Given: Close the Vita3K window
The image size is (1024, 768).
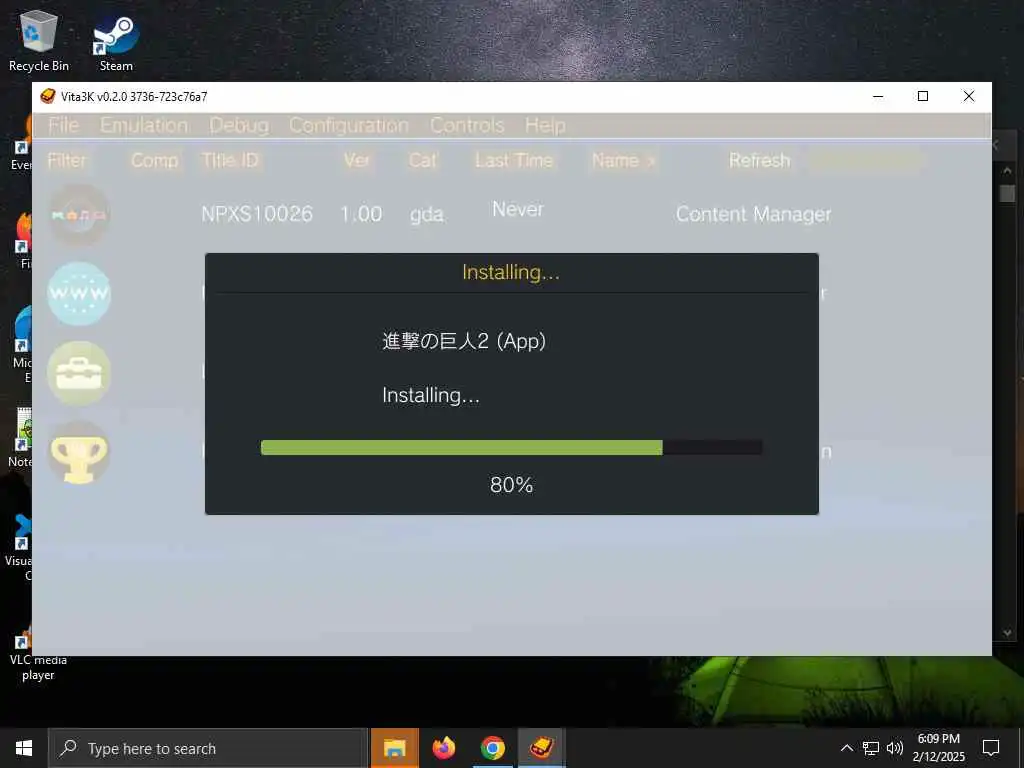Looking at the screenshot, I should pyautogui.click(x=969, y=97).
